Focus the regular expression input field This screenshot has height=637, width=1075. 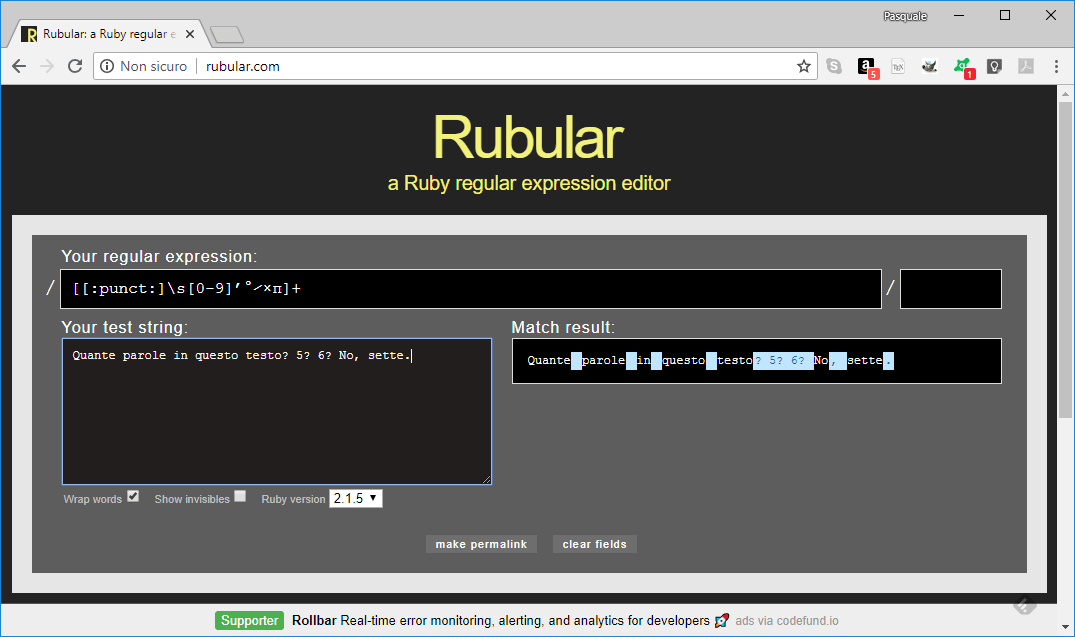[471, 289]
